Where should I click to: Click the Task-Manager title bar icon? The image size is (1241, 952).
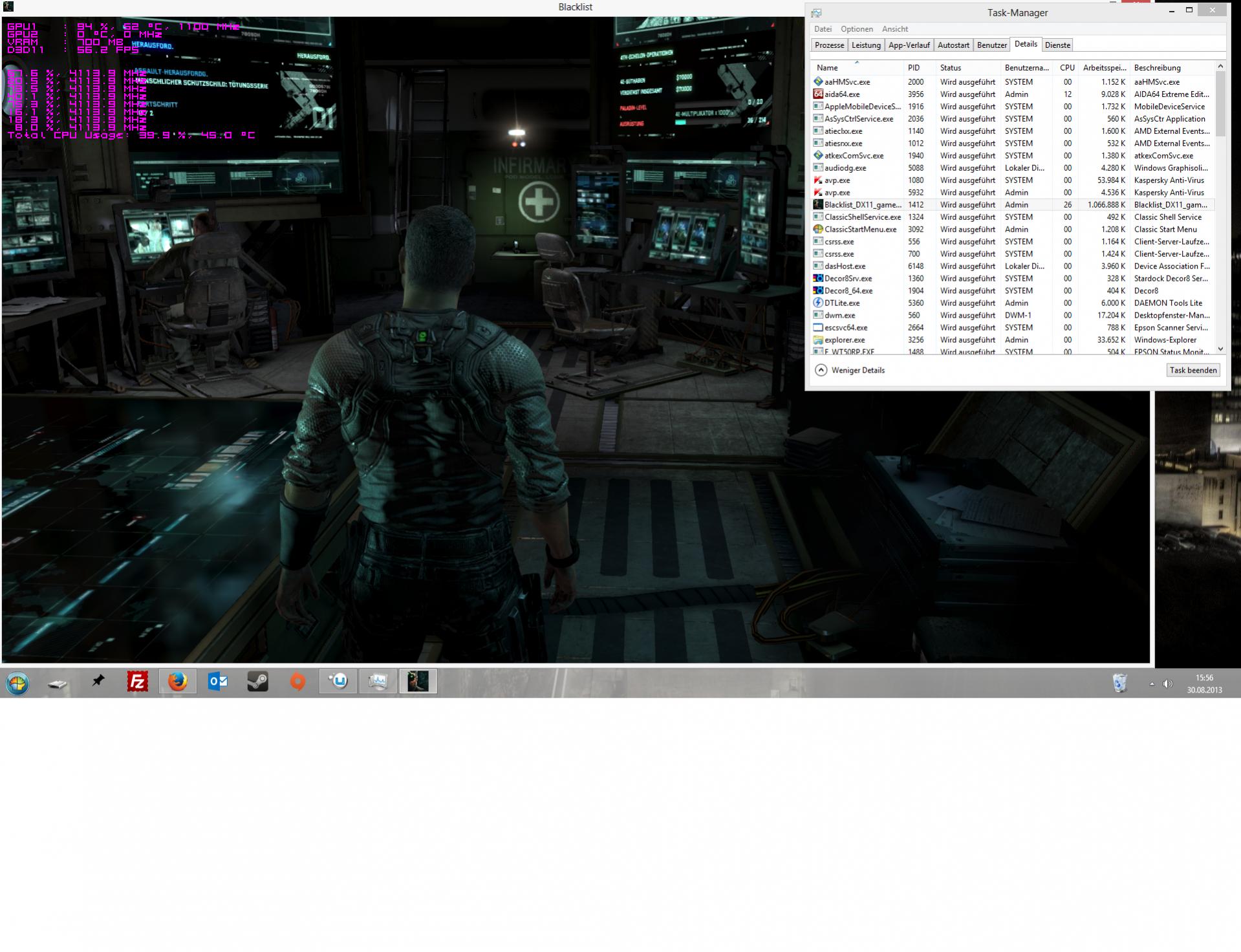(x=816, y=12)
